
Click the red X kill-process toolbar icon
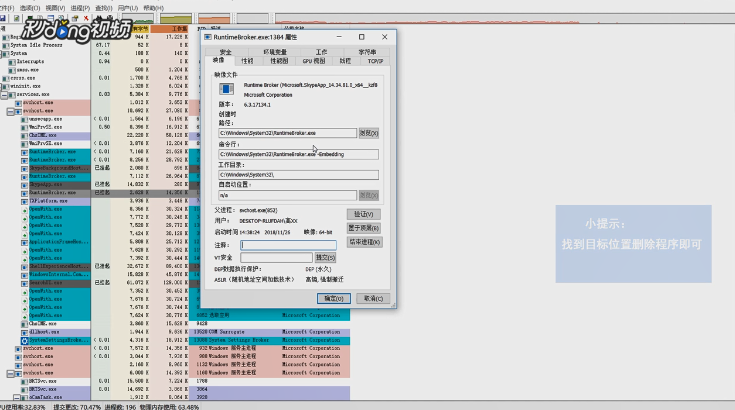coord(86,18)
